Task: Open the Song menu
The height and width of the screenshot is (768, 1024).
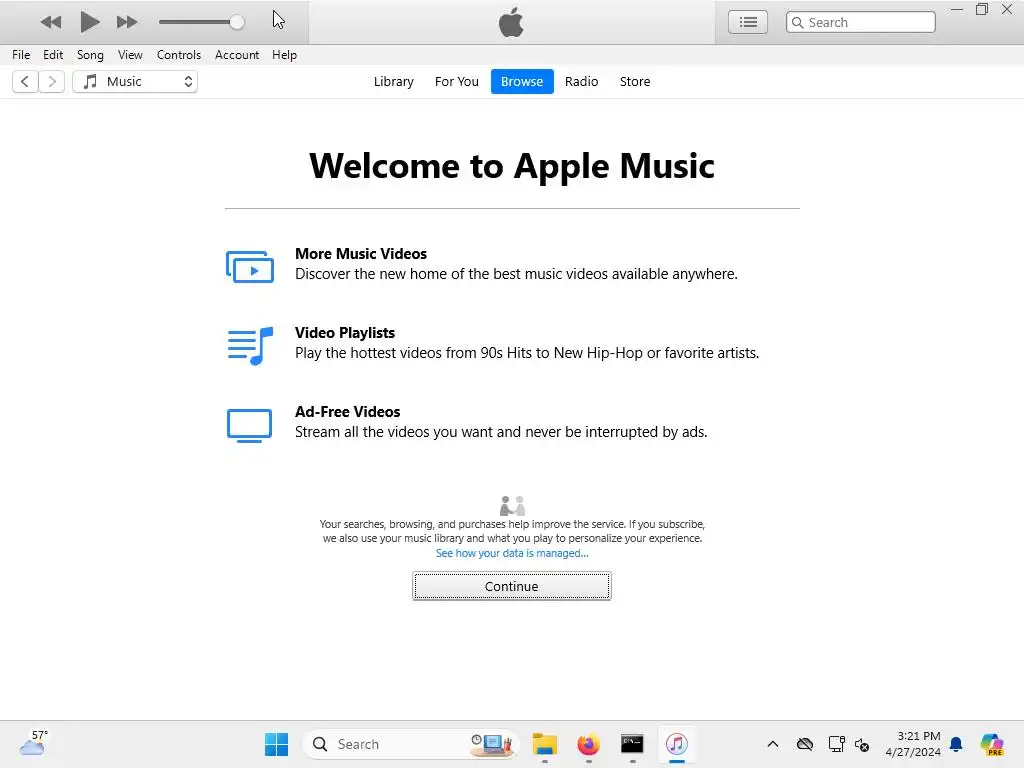Action: [x=90, y=55]
